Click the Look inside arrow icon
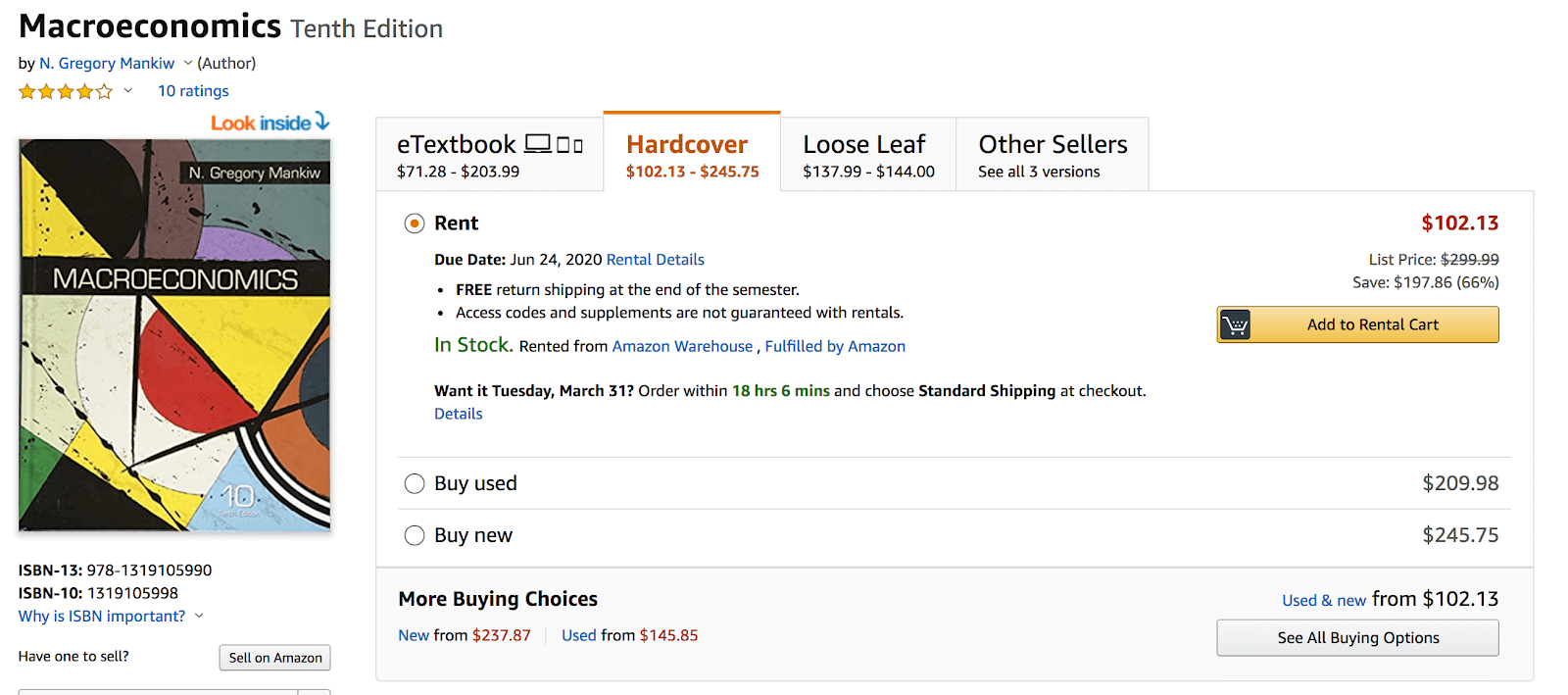The image size is (1568, 695). (x=322, y=122)
